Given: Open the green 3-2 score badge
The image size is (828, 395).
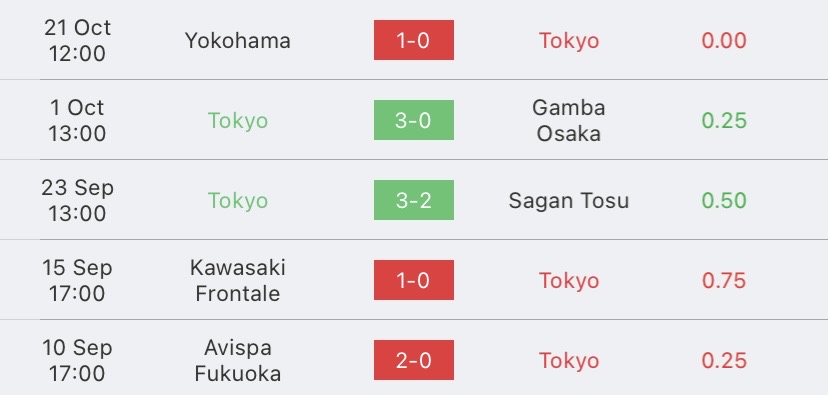Looking at the screenshot, I should (x=413, y=200).
